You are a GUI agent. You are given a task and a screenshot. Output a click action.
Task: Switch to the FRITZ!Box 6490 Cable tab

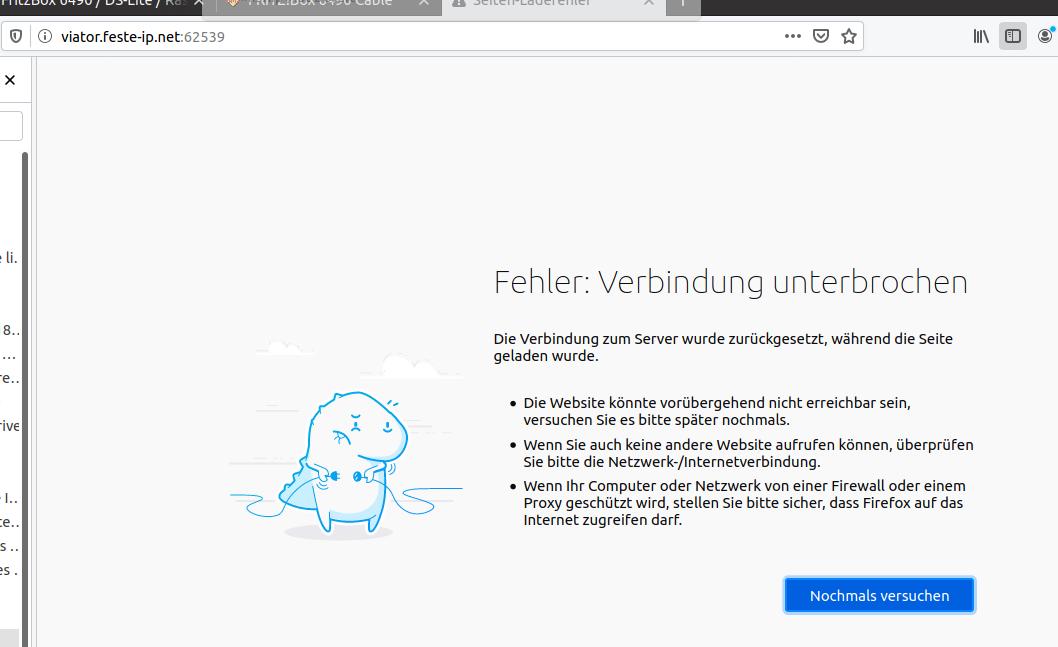[x=320, y=7]
